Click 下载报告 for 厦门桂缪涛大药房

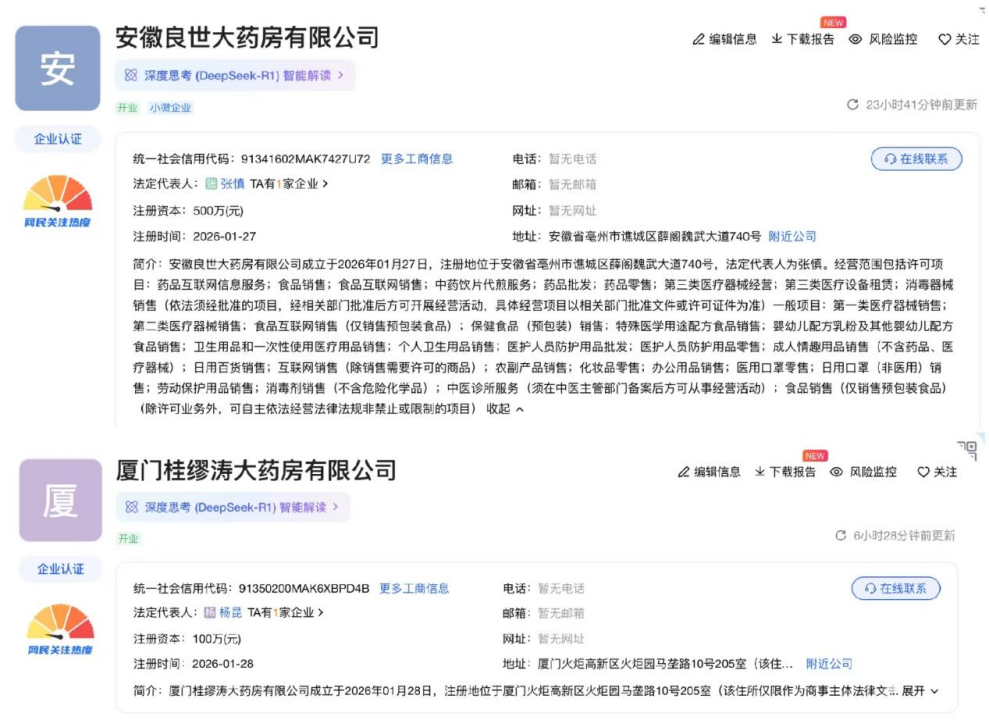785,472
